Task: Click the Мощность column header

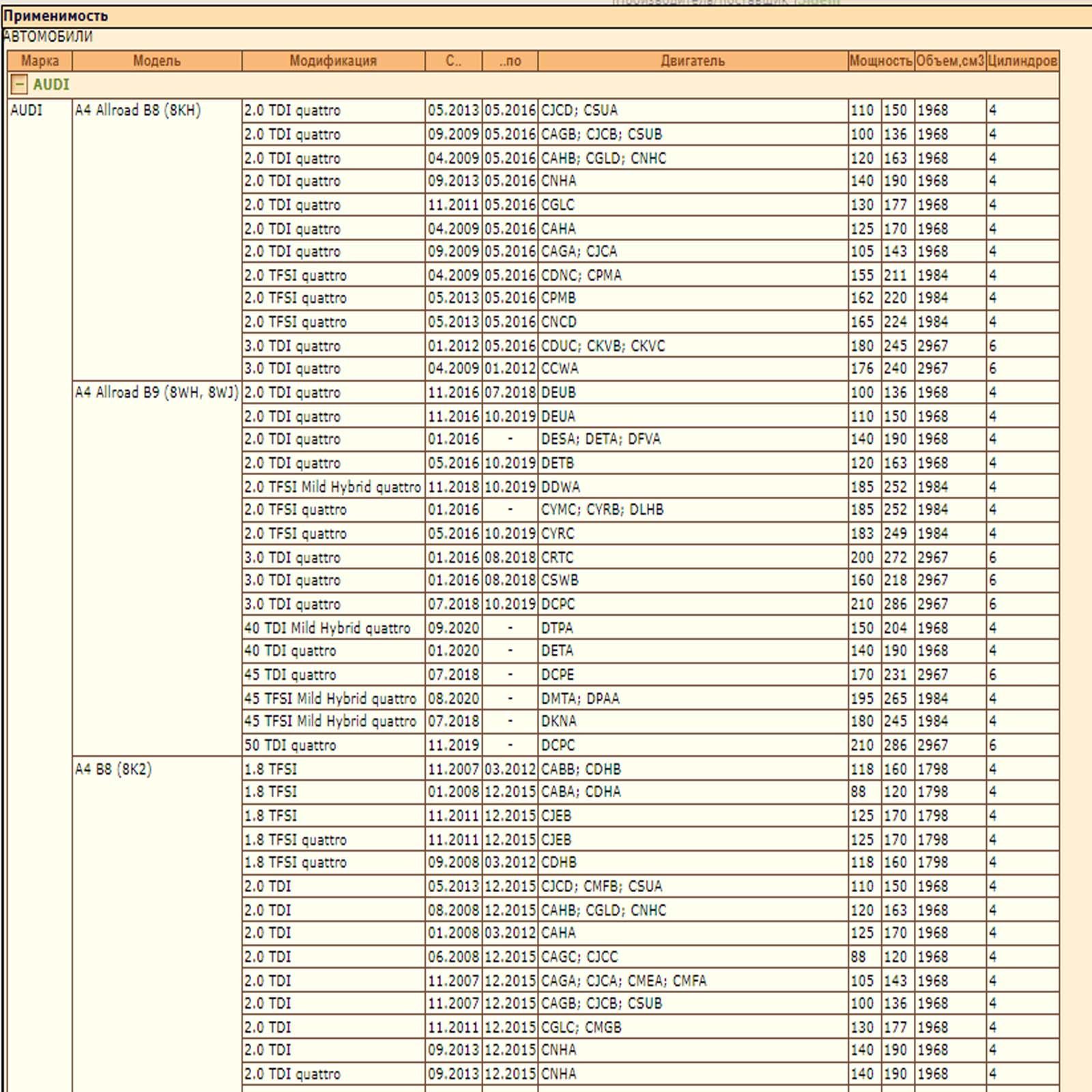Action: click(880, 61)
